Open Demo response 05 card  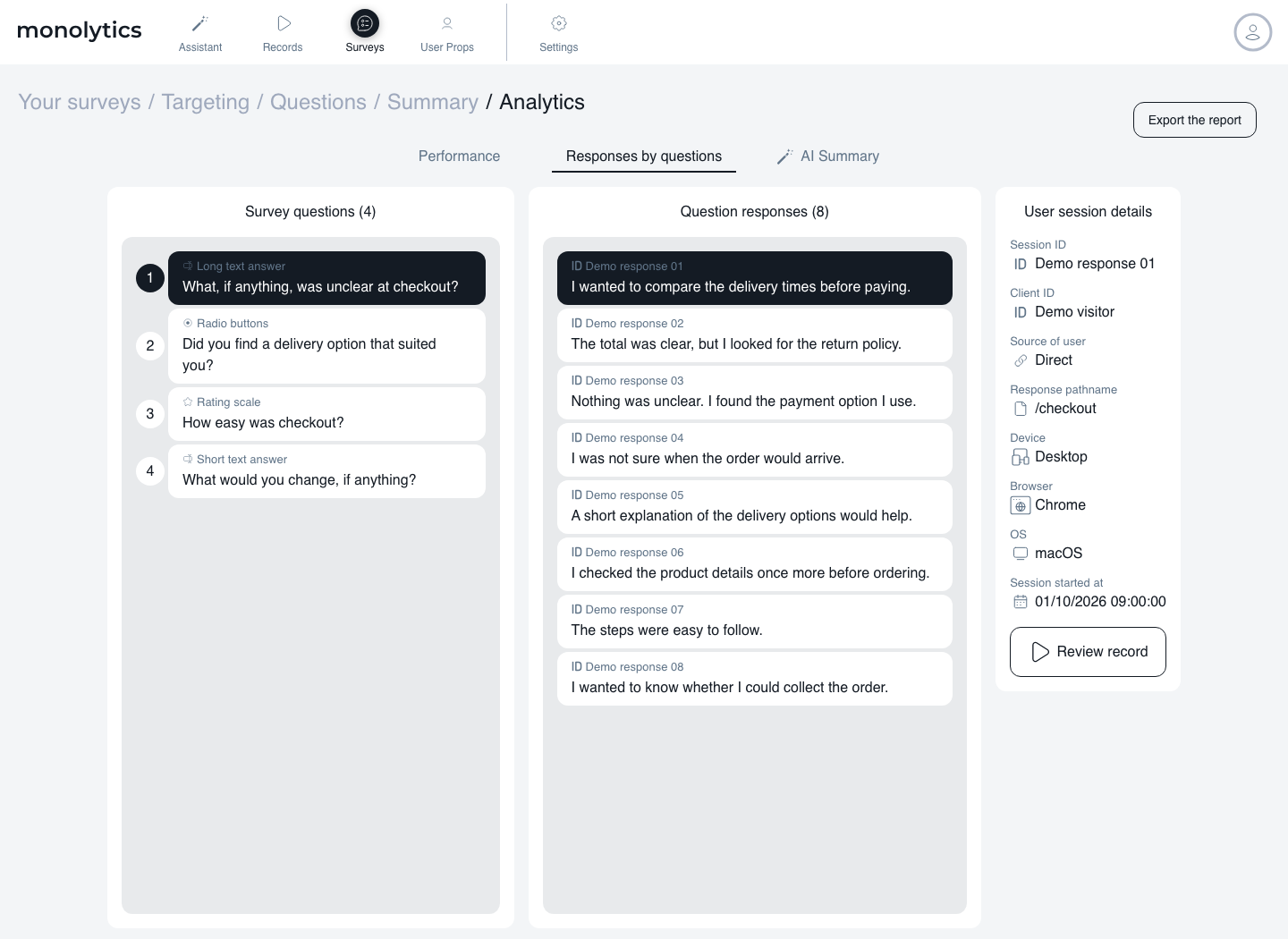755,507
